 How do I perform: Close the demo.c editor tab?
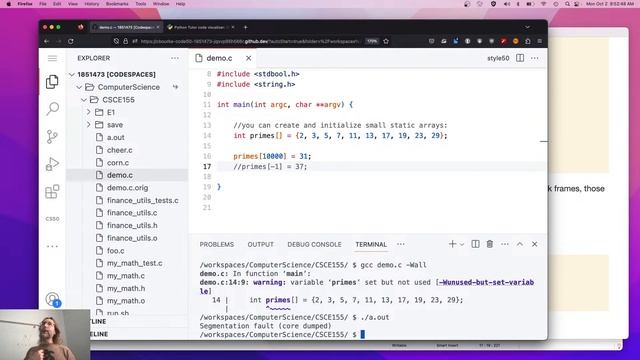(x=249, y=58)
